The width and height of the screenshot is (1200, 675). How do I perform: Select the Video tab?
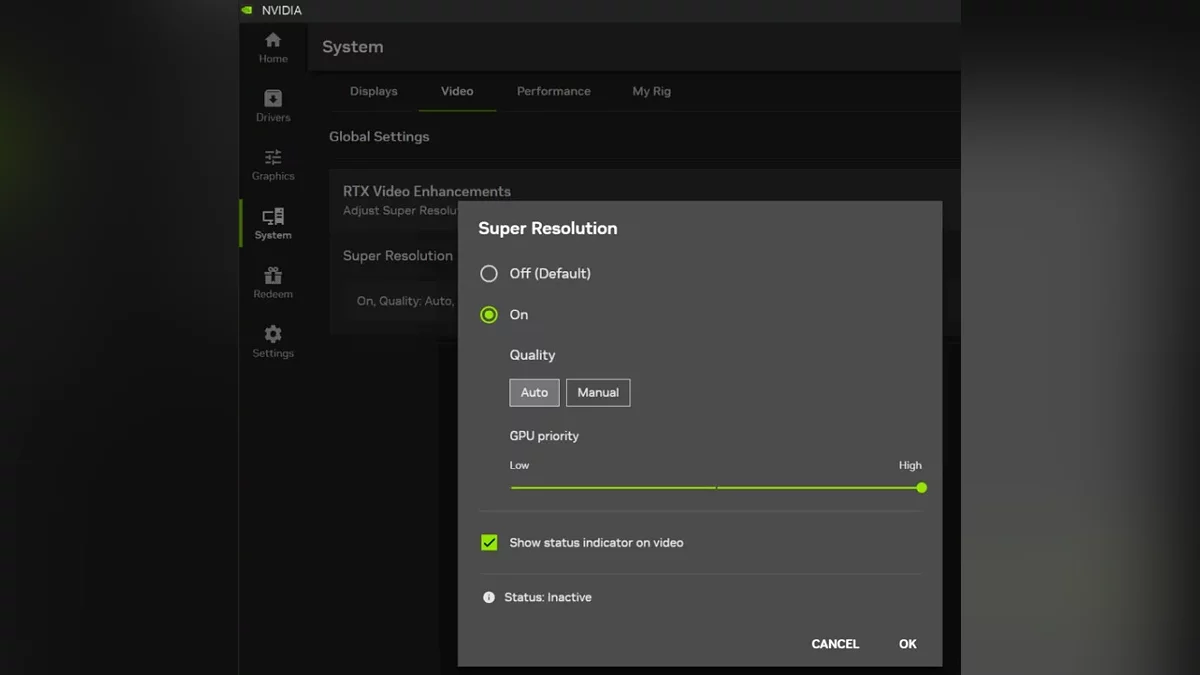[x=457, y=91]
